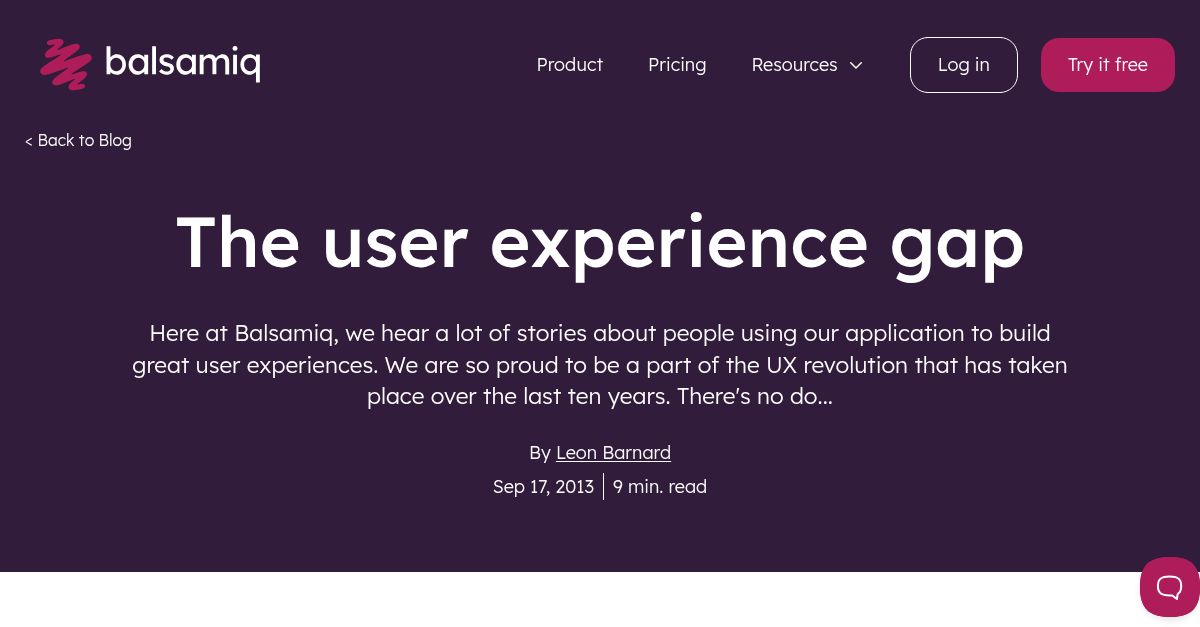Click the balsamiq wordmark logo
Image resolution: width=1200 pixels, height=627 pixels.
pyautogui.click(x=184, y=62)
